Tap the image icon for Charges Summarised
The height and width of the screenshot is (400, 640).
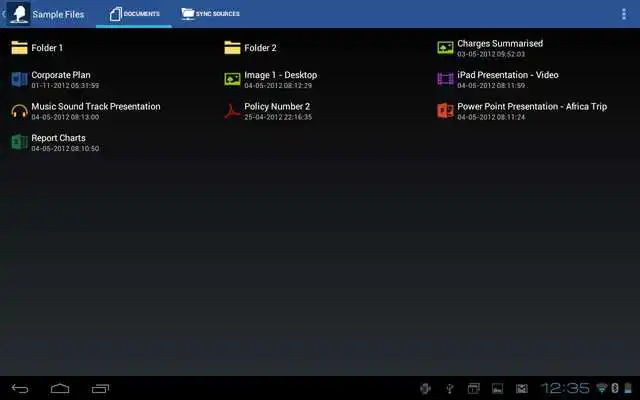click(x=445, y=47)
